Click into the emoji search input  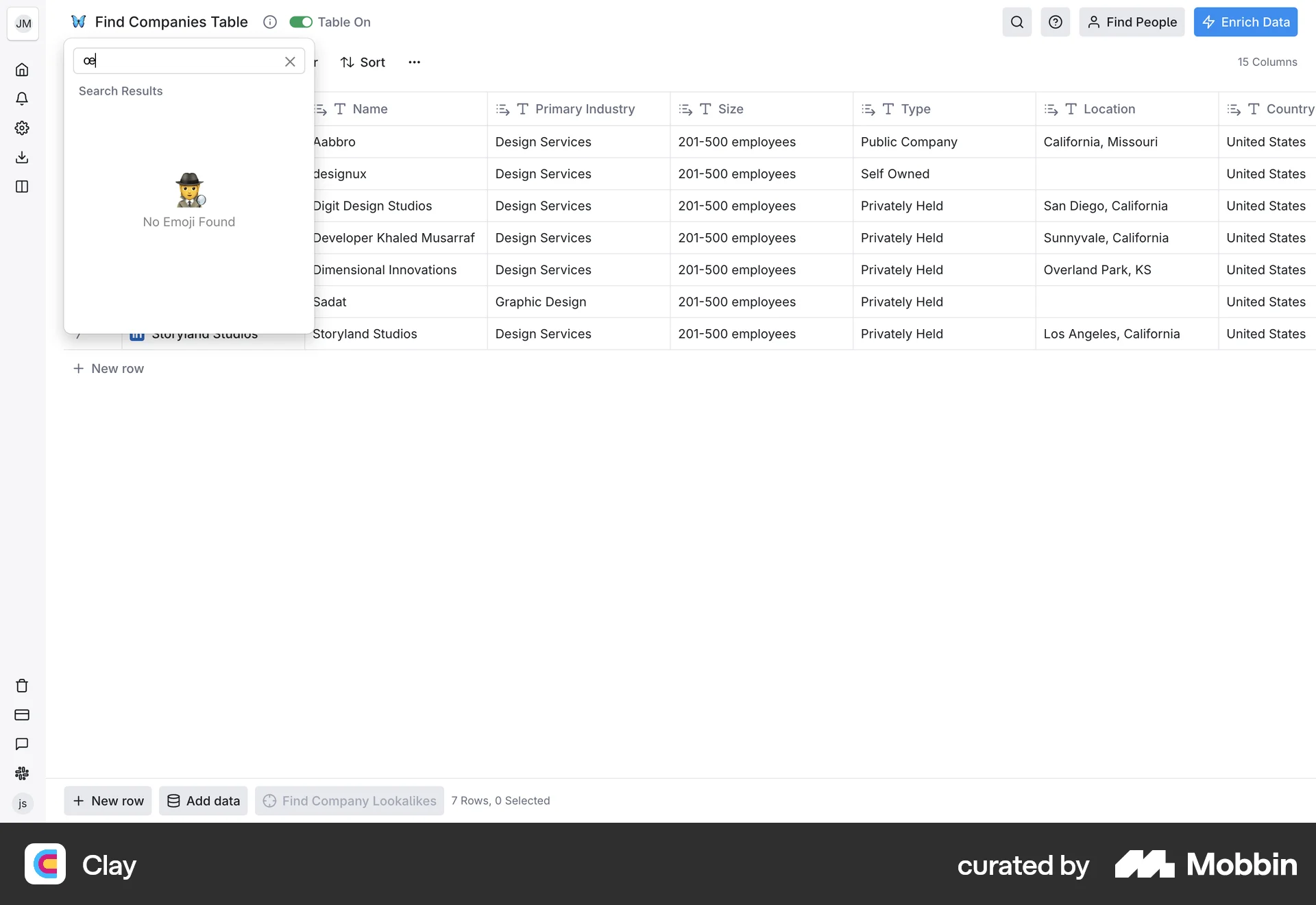[x=182, y=61]
